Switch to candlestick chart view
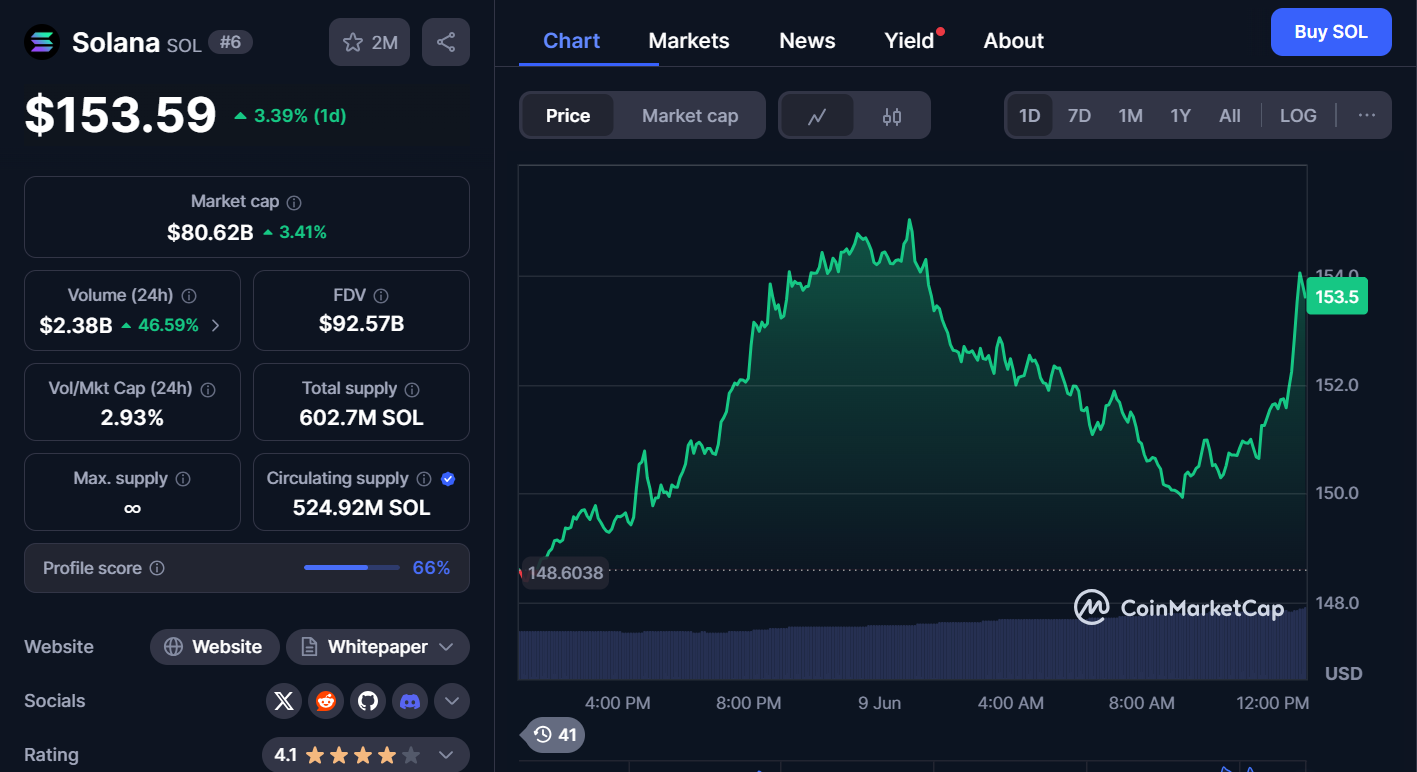1417x772 pixels. point(892,116)
